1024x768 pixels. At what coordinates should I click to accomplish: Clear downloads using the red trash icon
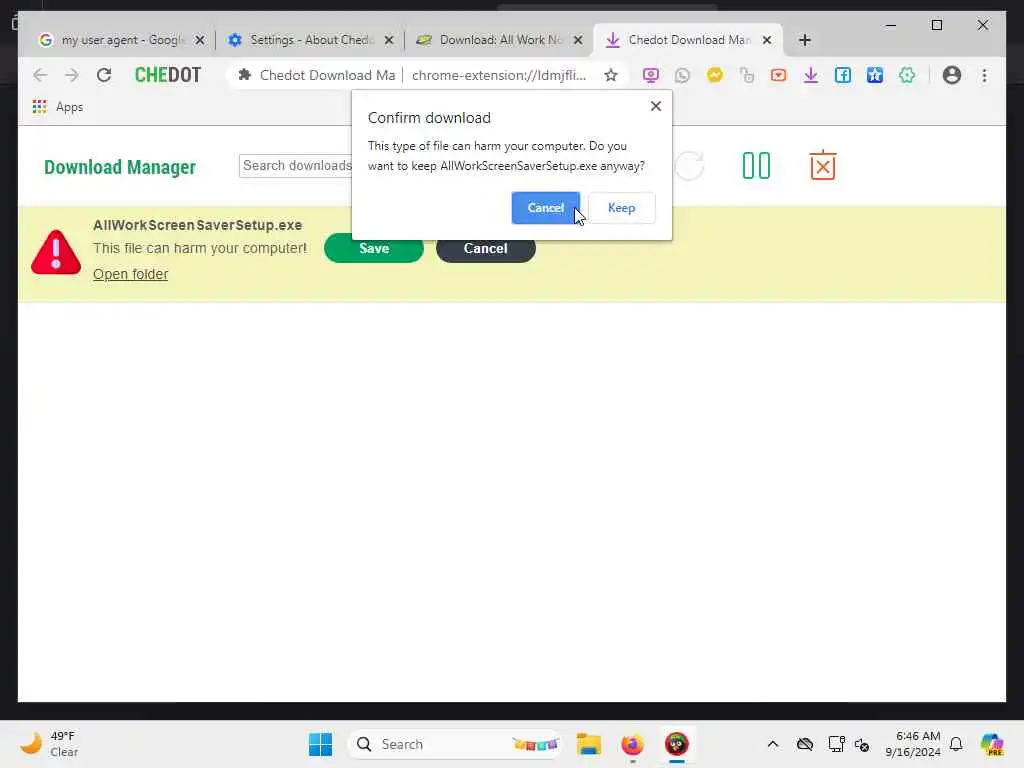tap(822, 165)
